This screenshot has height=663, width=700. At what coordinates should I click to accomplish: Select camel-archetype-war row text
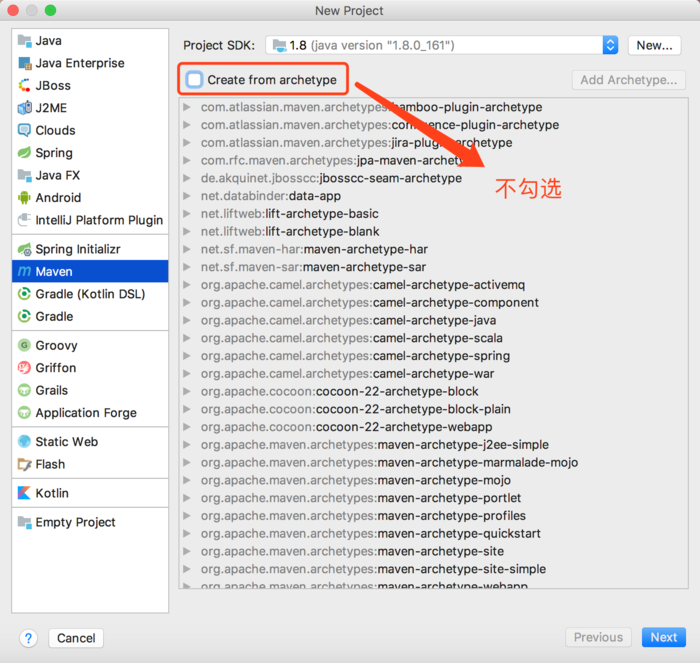coord(347,374)
